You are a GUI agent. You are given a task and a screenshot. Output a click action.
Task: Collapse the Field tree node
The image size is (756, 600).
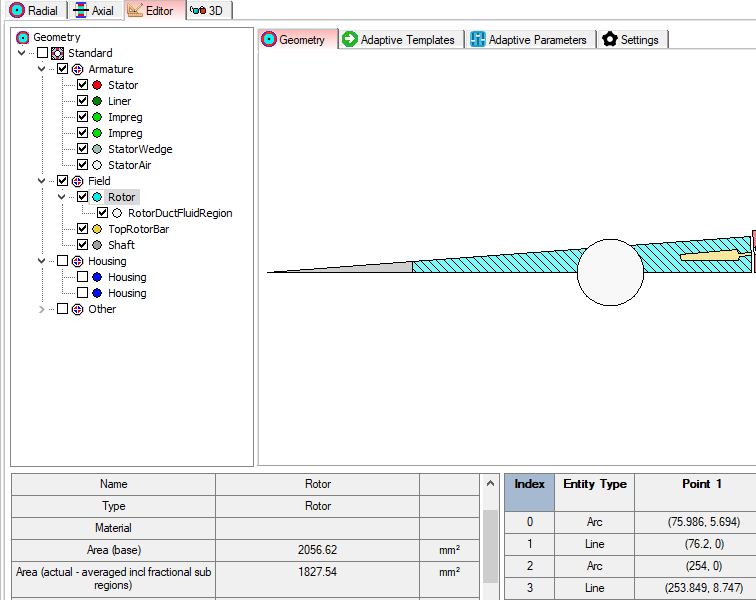coord(41,181)
